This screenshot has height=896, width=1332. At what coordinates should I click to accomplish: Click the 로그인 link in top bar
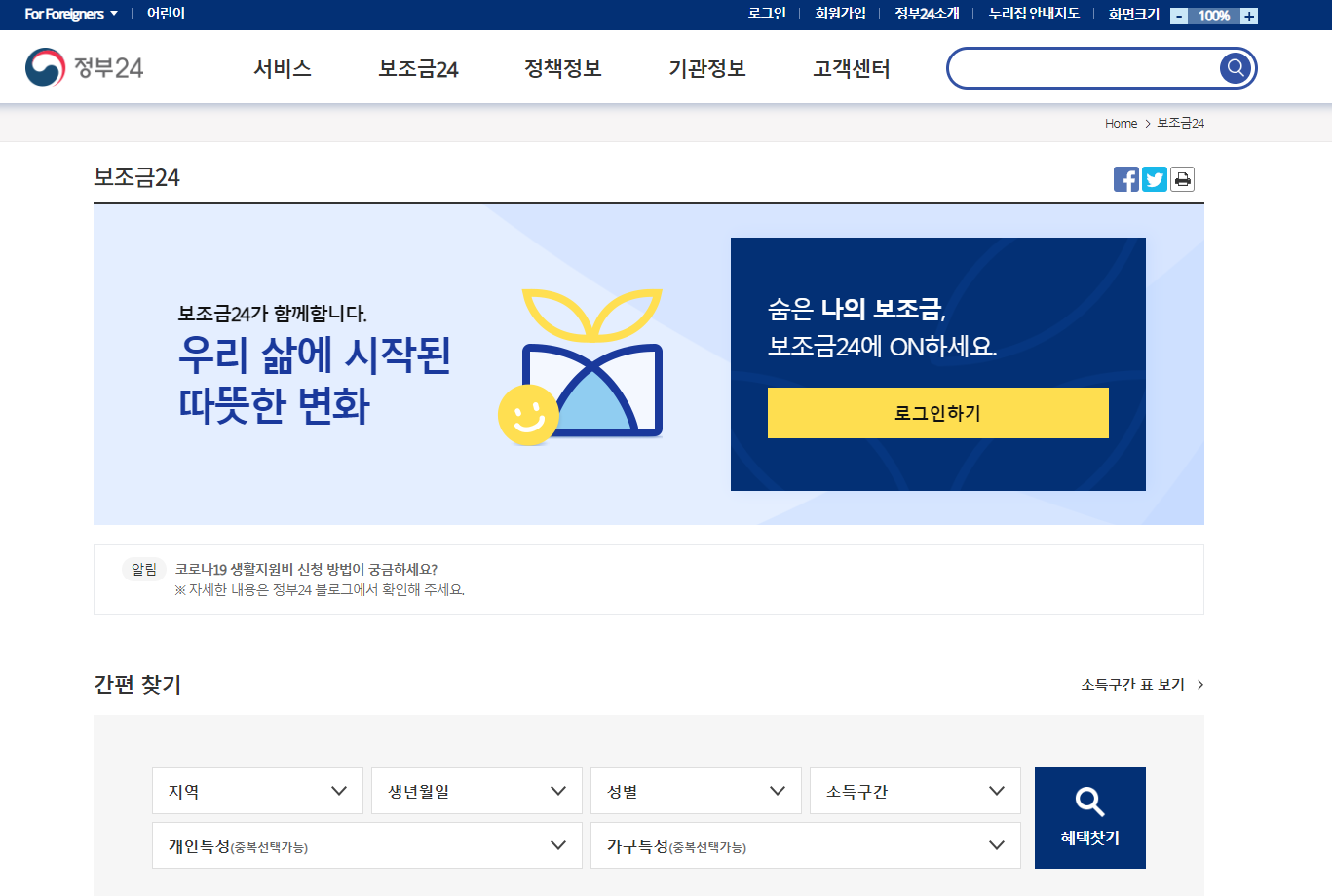tap(767, 14)
